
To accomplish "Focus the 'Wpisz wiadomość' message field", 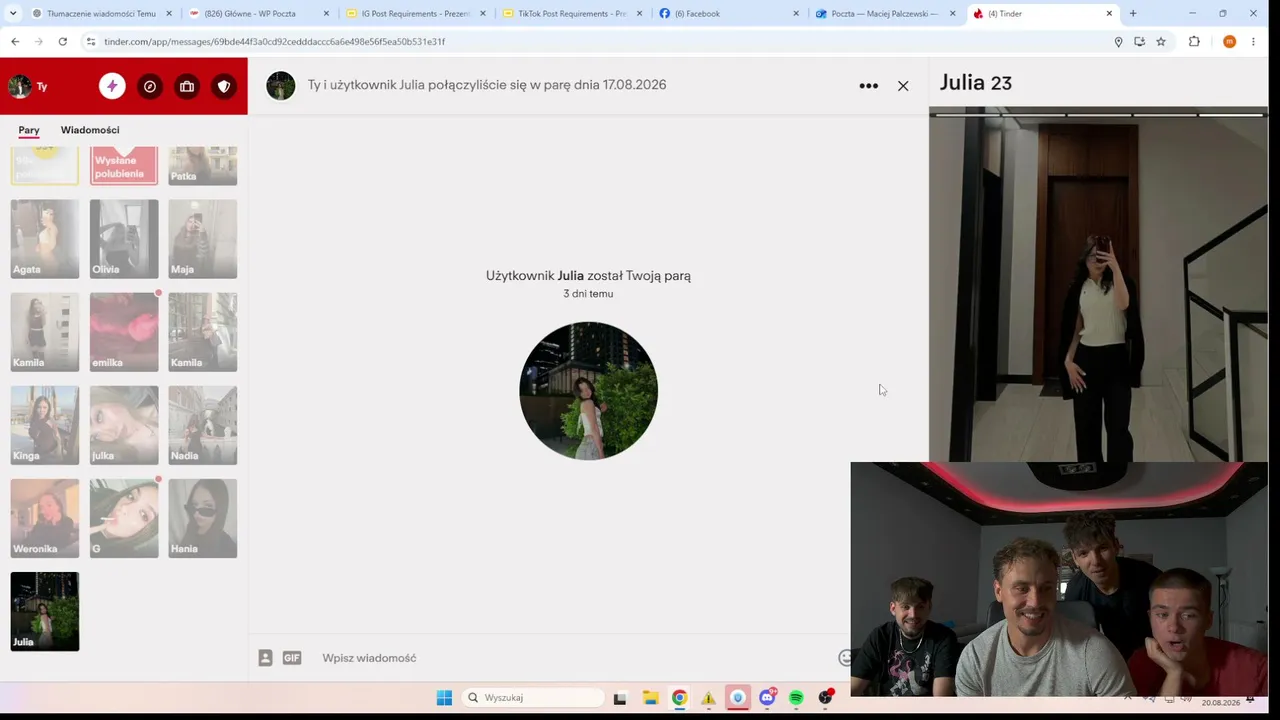I will pyautogui.click(x=570, y=658).
